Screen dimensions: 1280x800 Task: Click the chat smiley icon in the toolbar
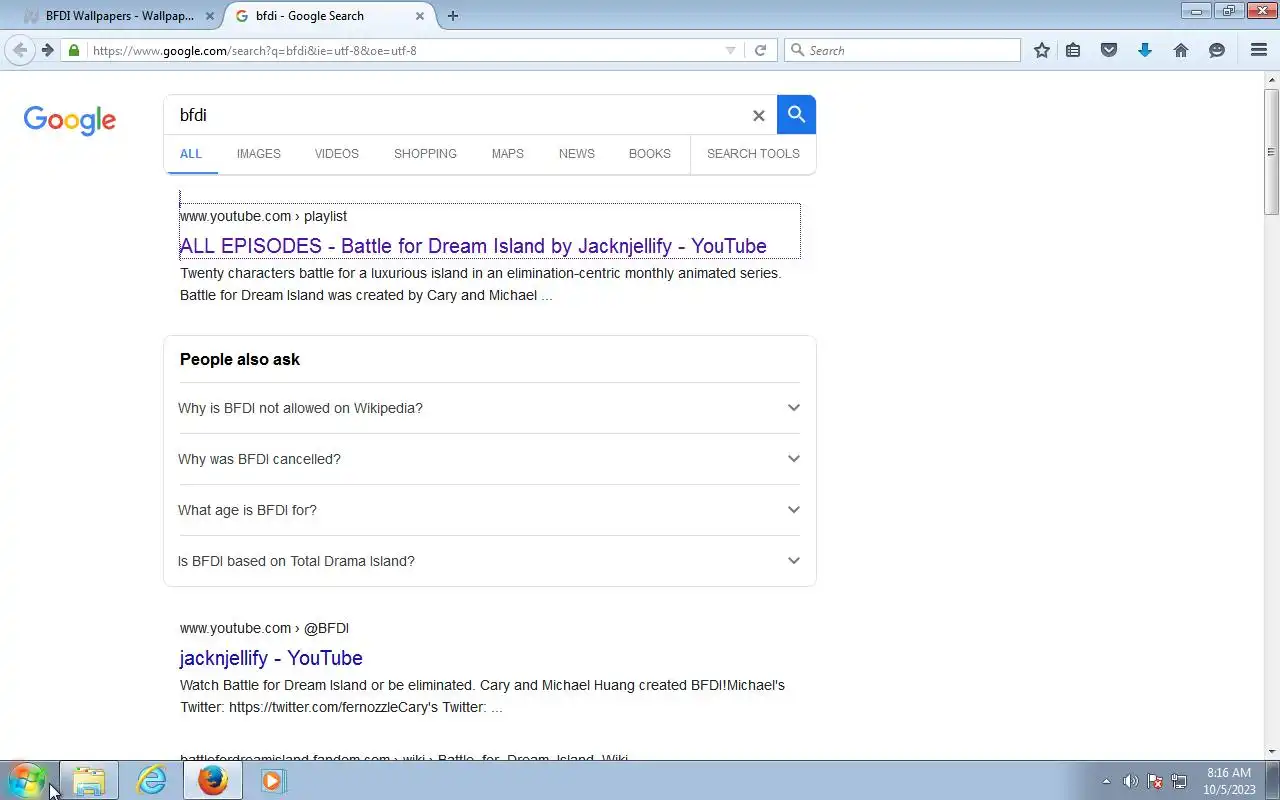(1217, 50)
